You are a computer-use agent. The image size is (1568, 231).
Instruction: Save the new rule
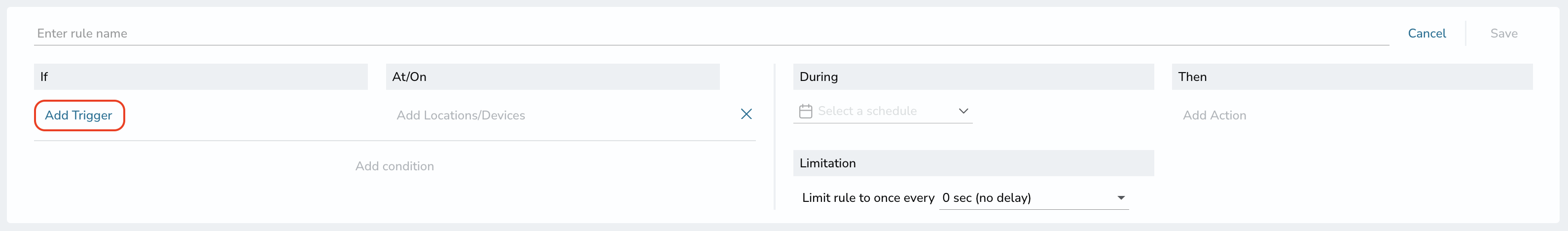1503,34
